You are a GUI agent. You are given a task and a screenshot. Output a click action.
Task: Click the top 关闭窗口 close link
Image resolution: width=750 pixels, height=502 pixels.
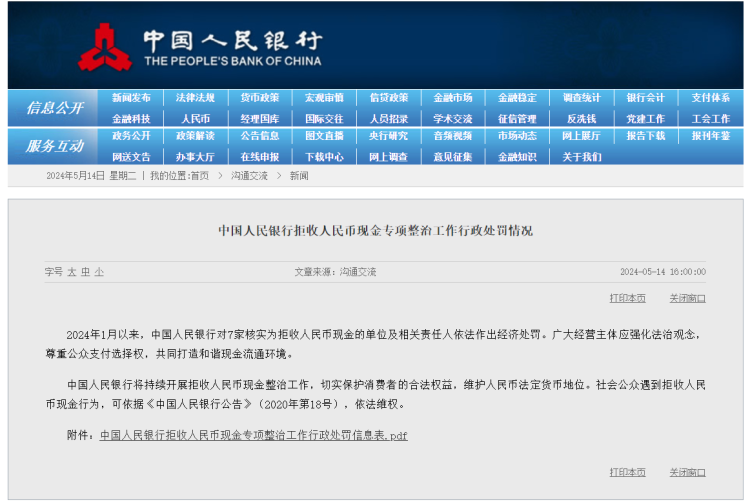tap(687, 298)
